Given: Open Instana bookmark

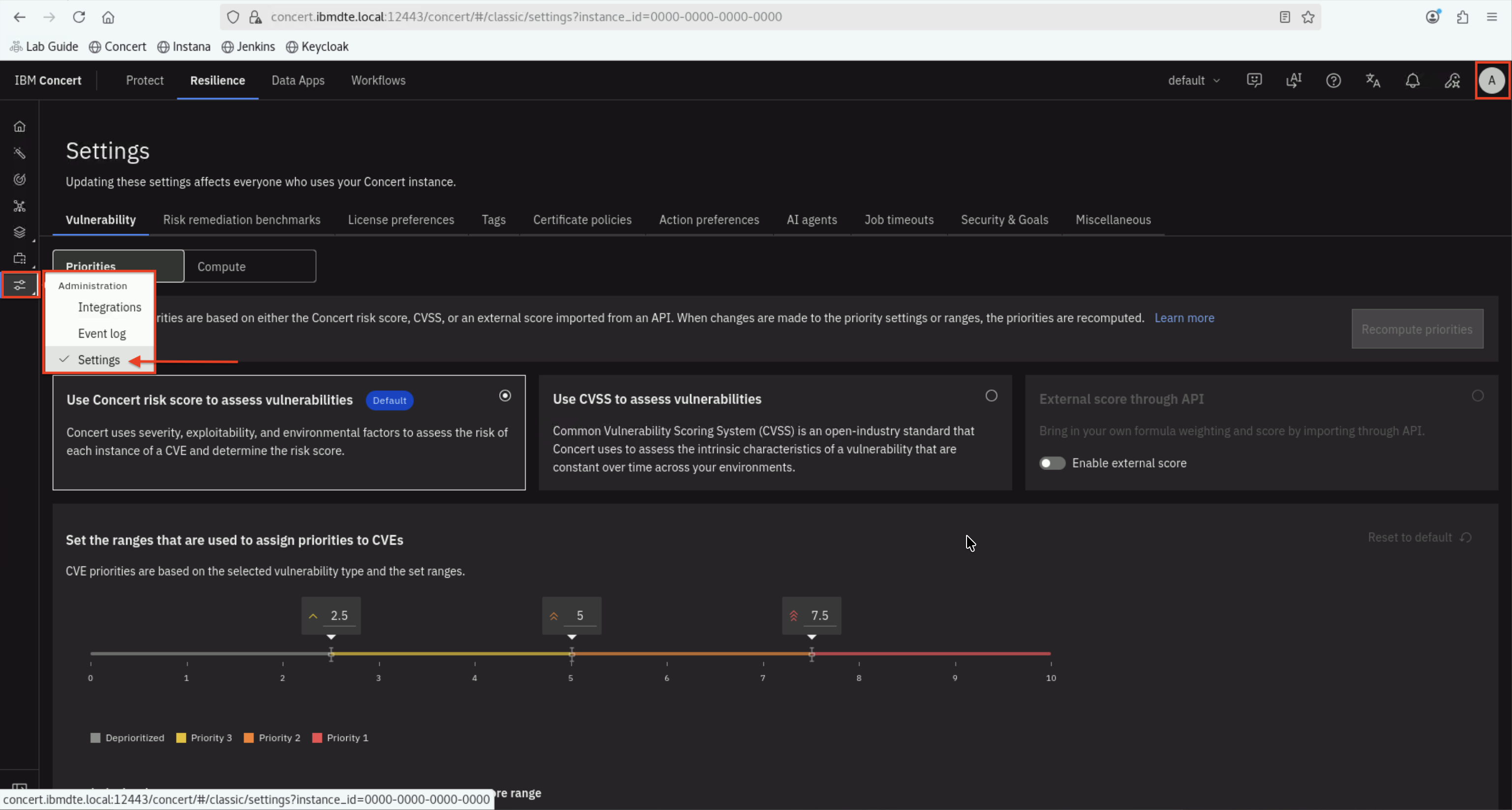Looking at the screenshot, I should tap(184, 46).
